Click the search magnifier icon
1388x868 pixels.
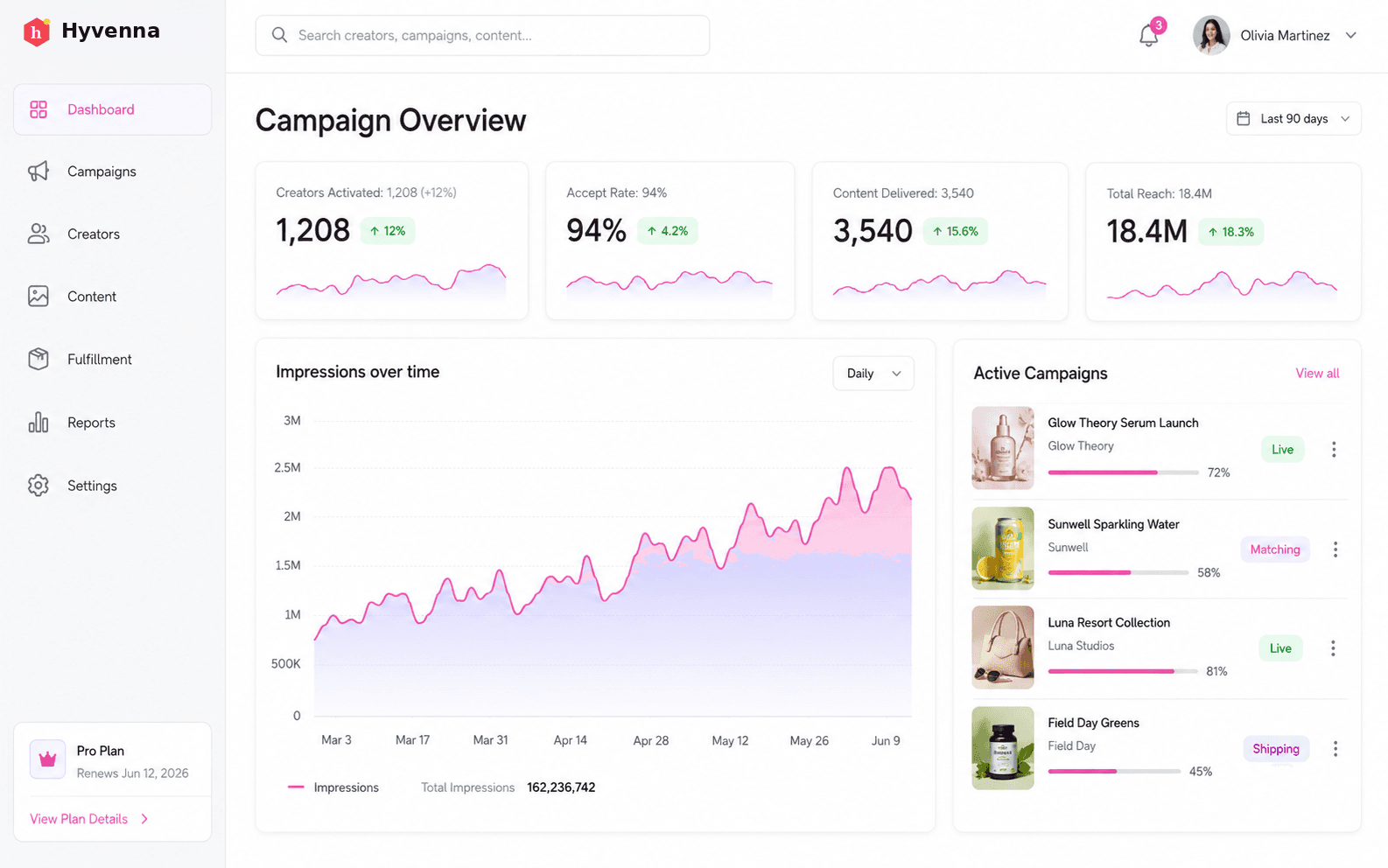pyautogui.click(x=279, y=35)
